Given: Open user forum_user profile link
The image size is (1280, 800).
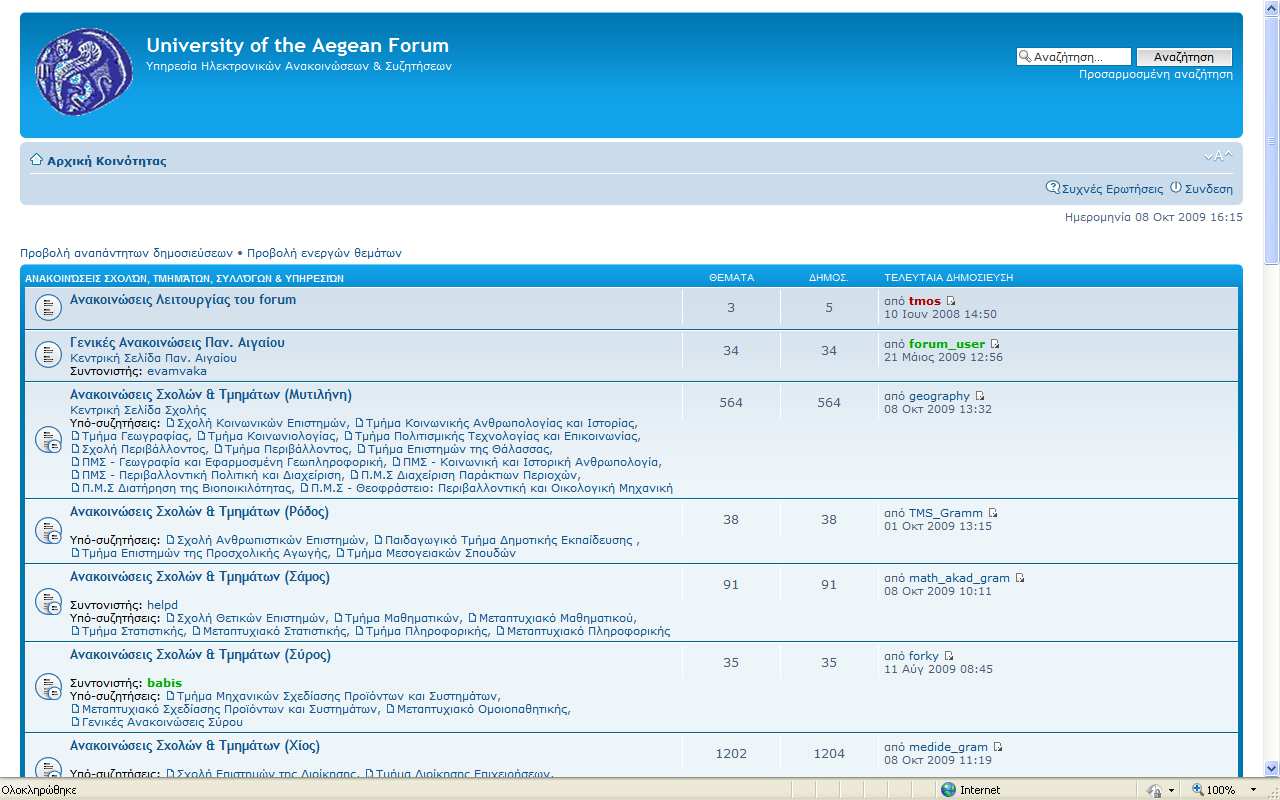Looking at the screenshot, I should 947,344.
